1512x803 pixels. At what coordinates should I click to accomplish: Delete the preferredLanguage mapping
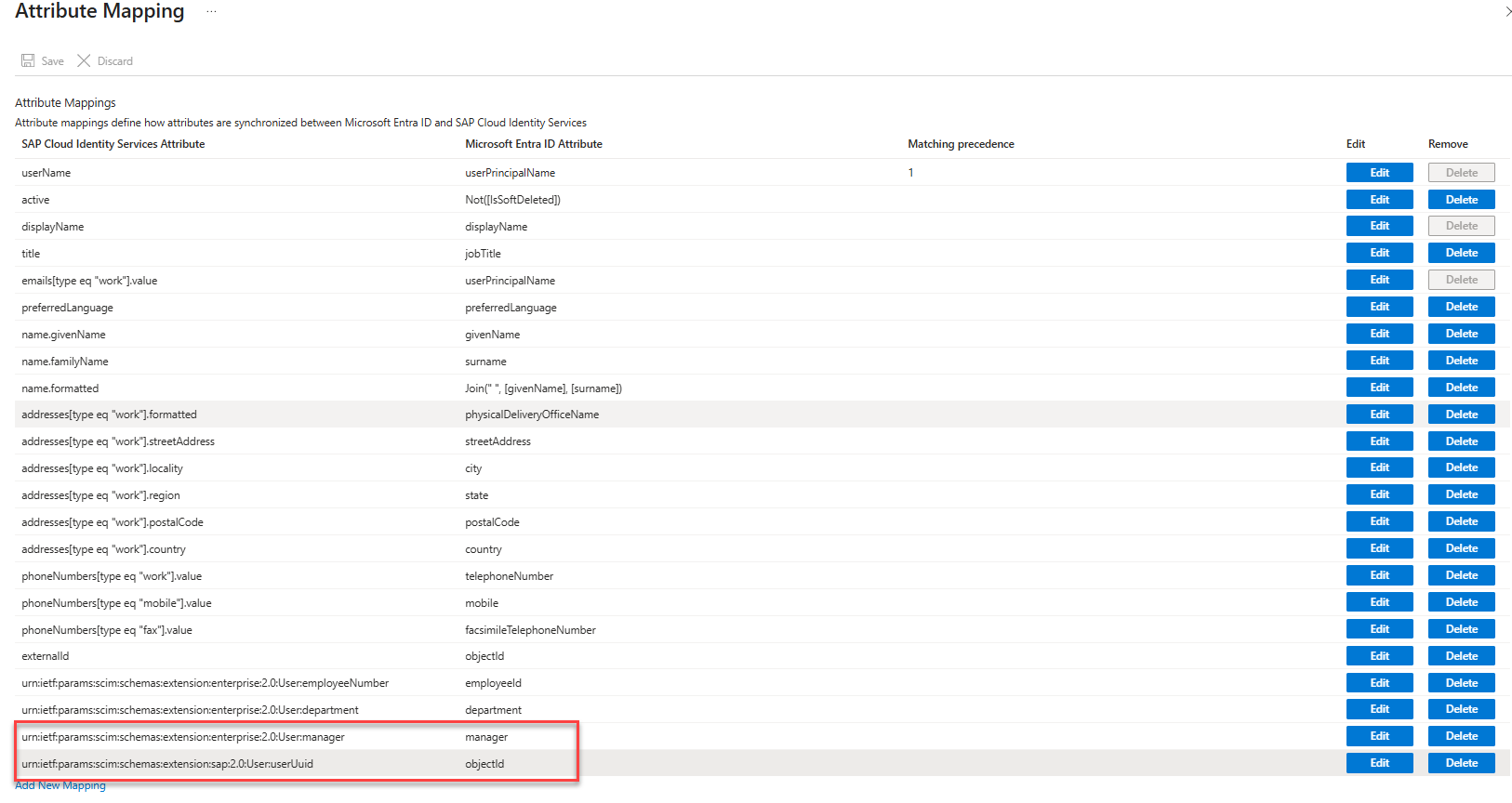click(1461, 307)
